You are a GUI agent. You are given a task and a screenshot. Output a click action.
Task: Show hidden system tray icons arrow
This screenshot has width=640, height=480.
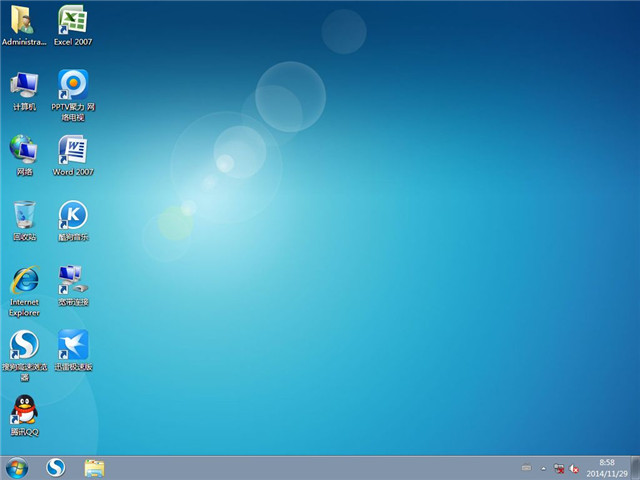pos(543,469)
